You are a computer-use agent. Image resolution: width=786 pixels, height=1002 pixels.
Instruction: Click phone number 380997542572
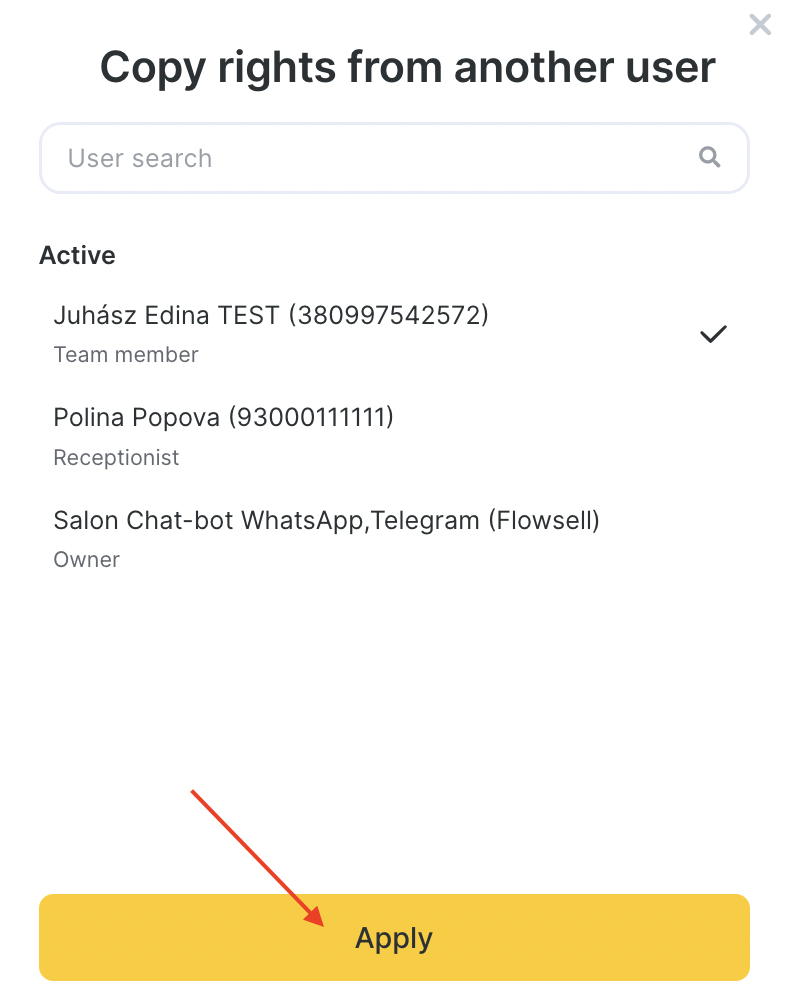pyautogui.click(x=388, y=316)
